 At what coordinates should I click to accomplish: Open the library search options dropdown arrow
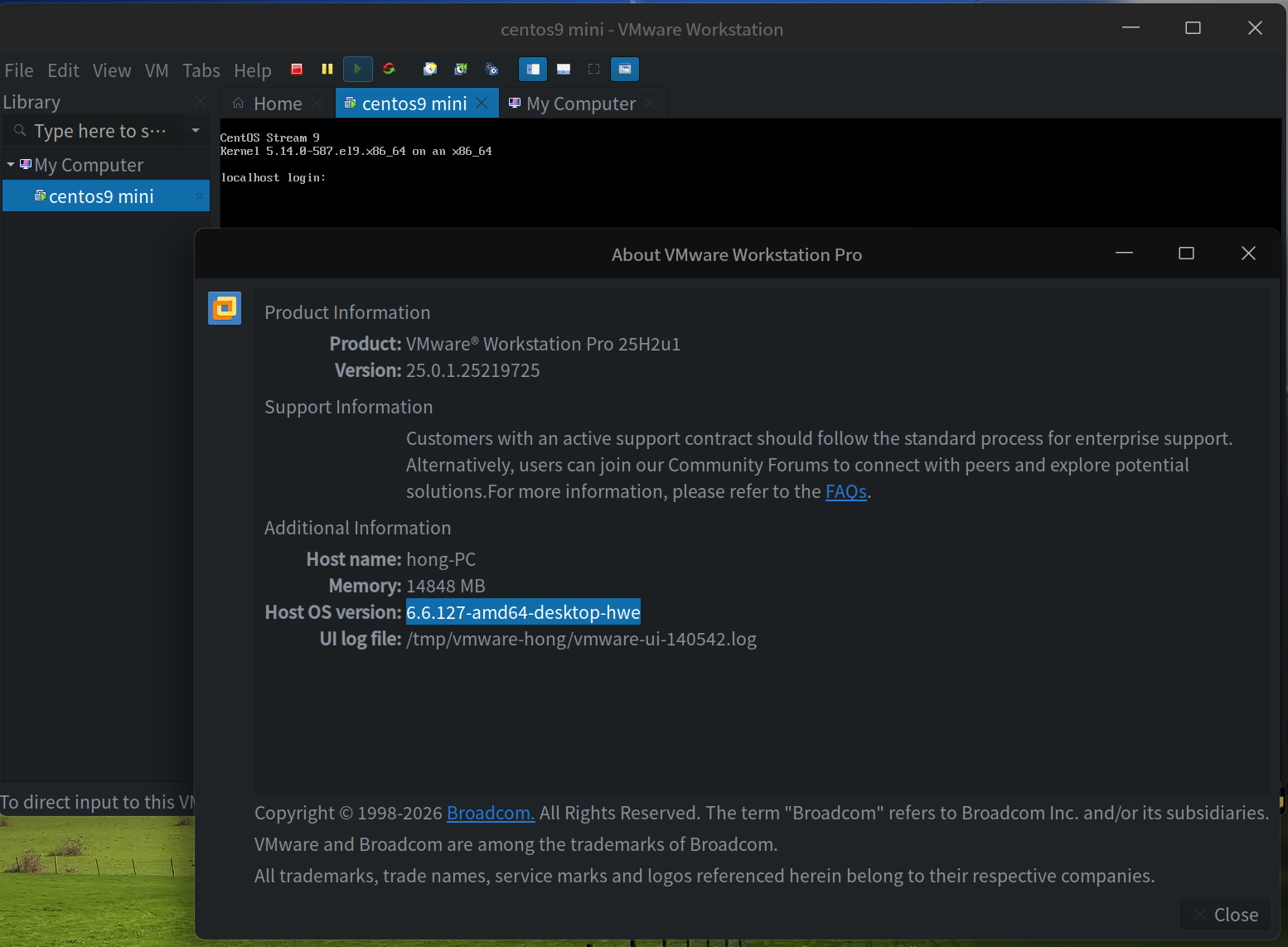click(196, 131)
